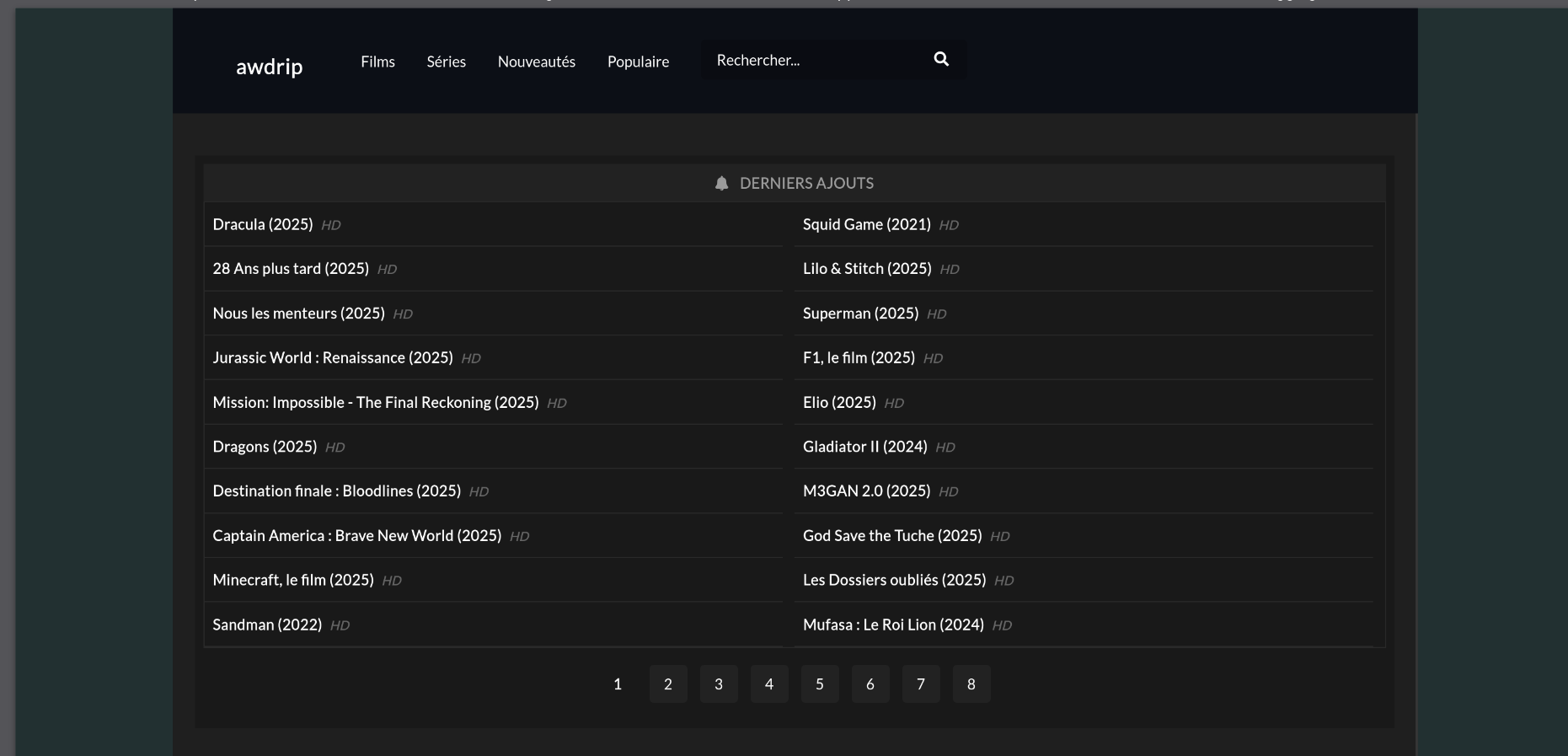Click the HD tag next to Dracula

(x=331, y=225)
